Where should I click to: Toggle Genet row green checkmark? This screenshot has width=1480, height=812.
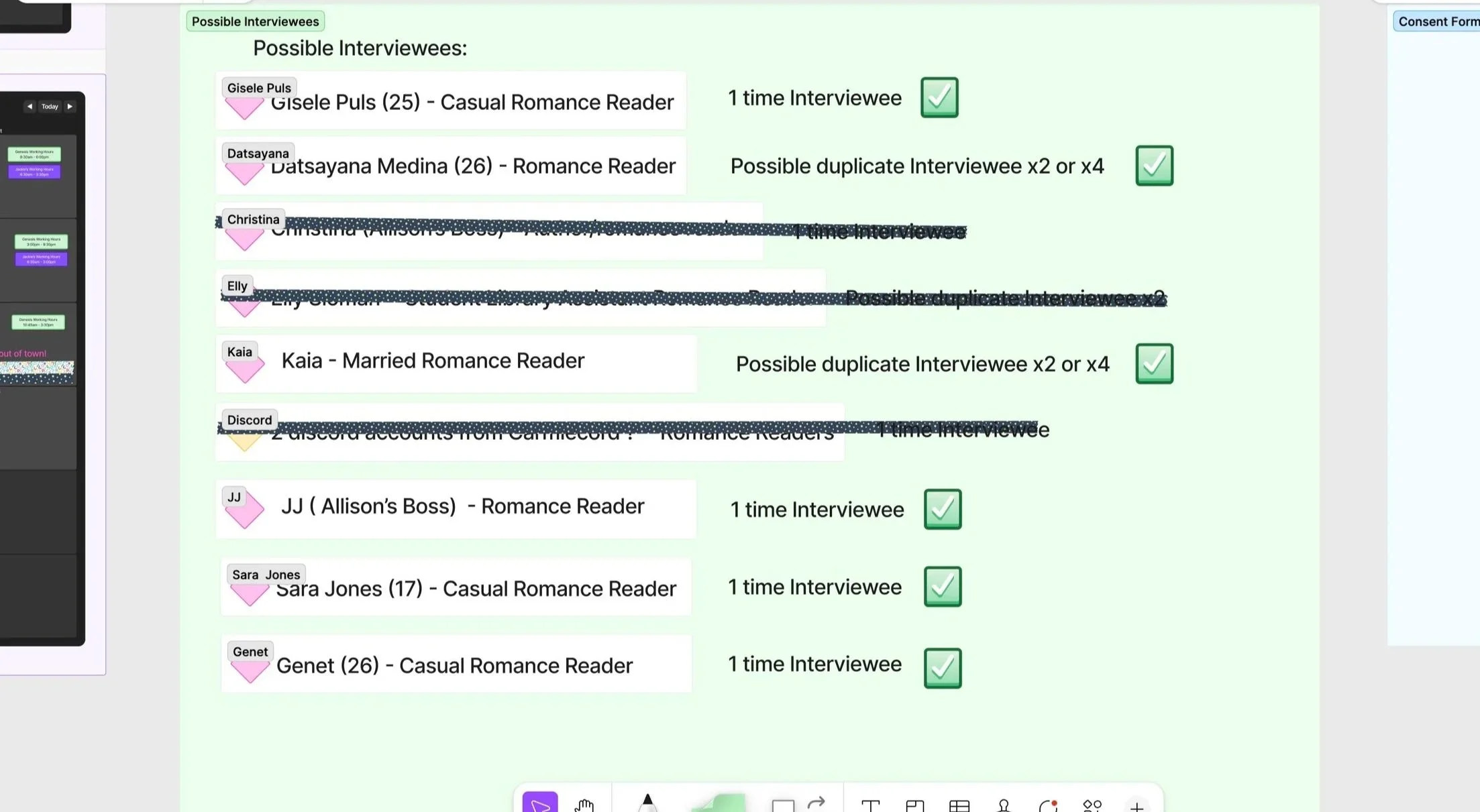(943, 668)
